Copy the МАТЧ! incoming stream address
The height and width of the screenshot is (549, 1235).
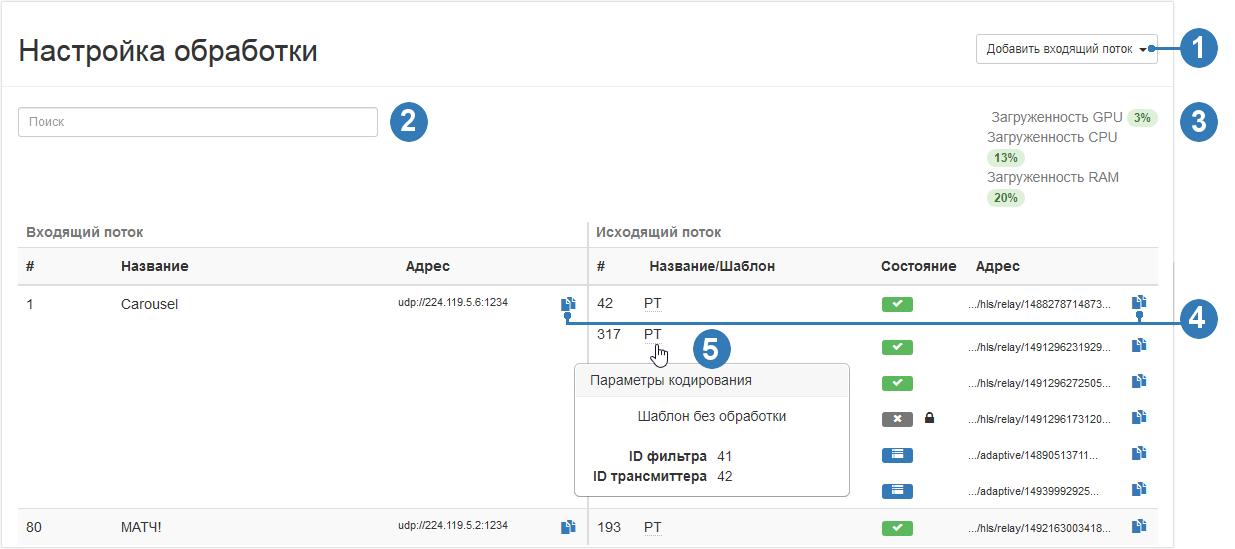568,526
